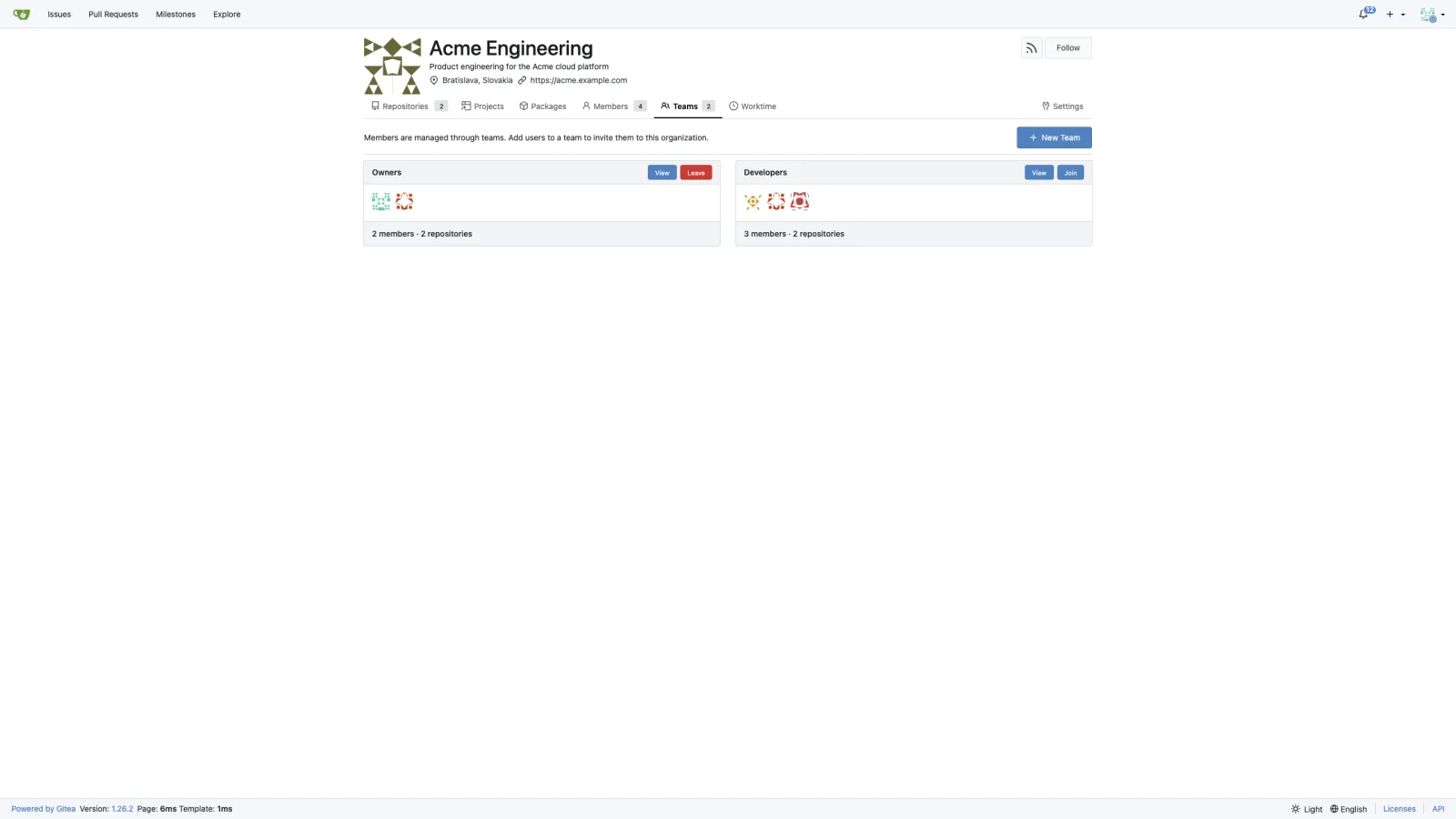Follow the Acme Engineering organization
The width and height of the screenshot is (1456, 819).
click(1068, 48)
